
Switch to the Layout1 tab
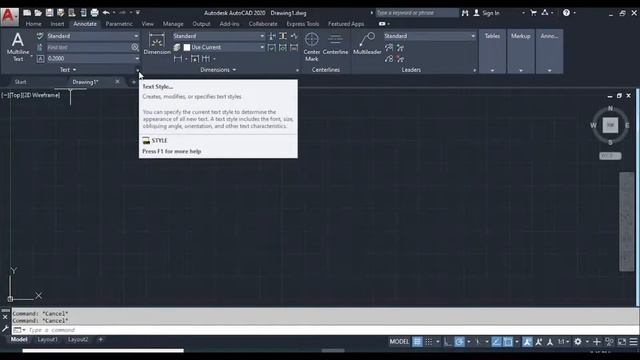coord(47,340)
